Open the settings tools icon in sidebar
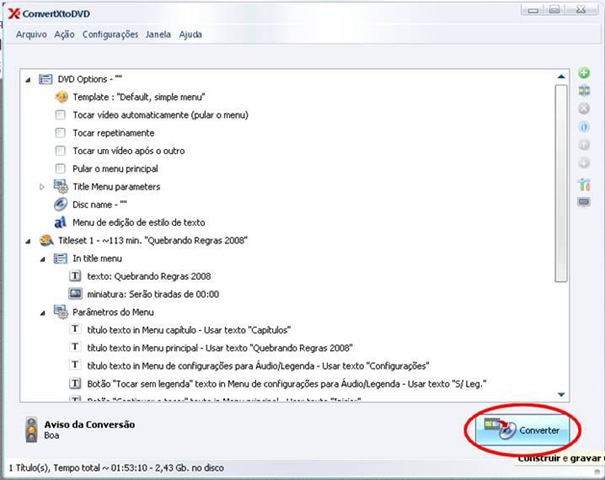 coord(584,184)
